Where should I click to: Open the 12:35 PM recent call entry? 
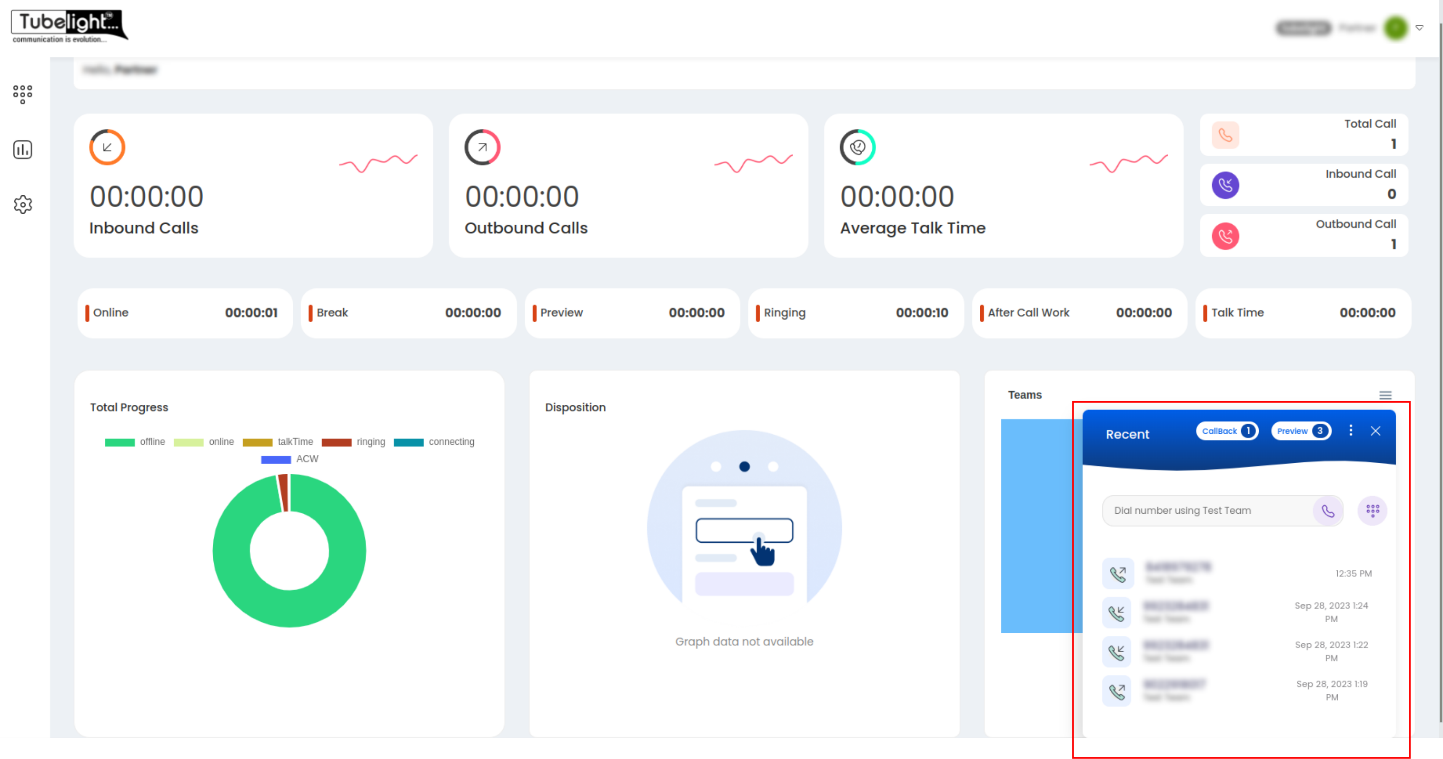tap(1238, 573)
